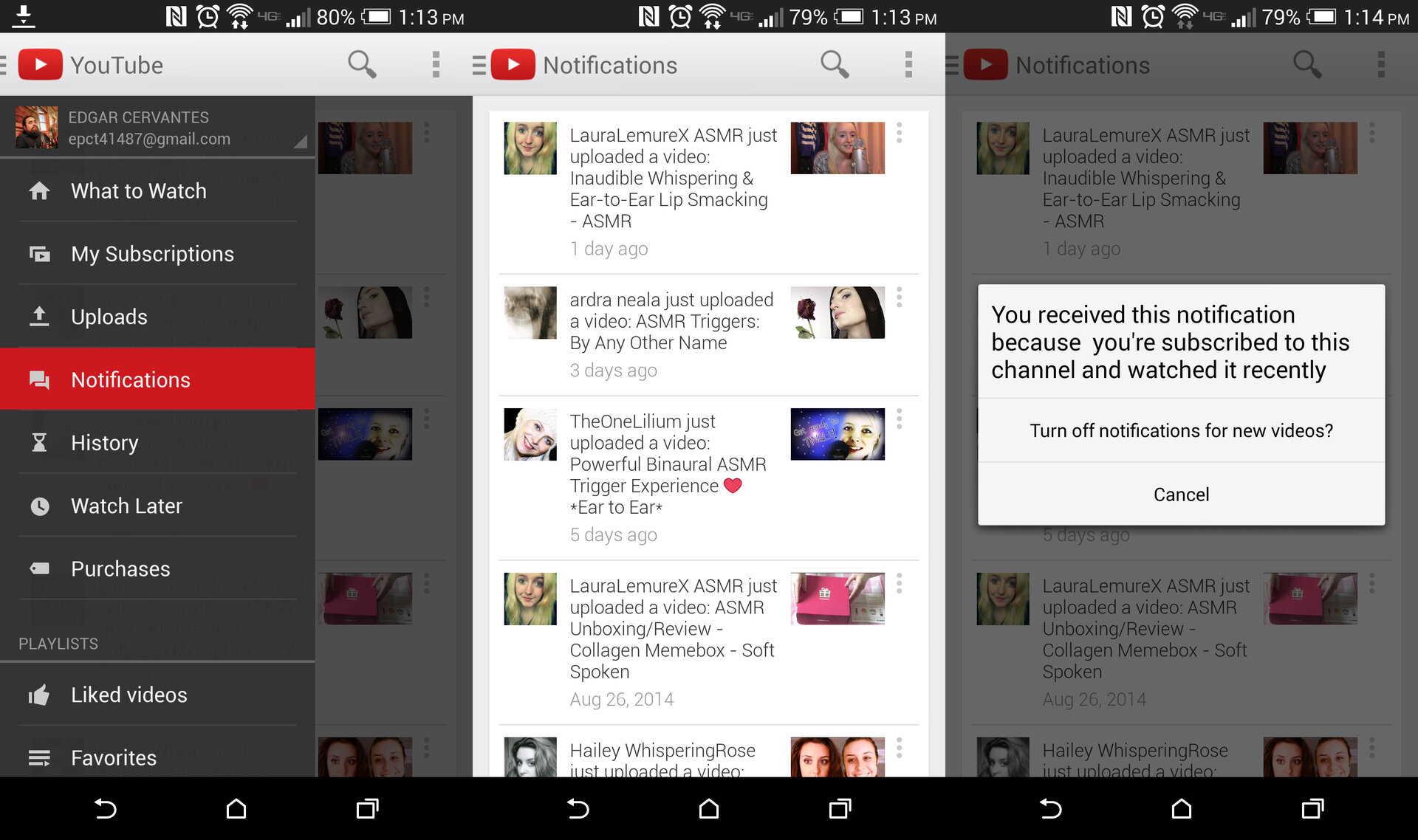This screenshot has height=840, width=1418.
Task: Open the Inaudible Whispering video thumbnail
Action: 838,148
